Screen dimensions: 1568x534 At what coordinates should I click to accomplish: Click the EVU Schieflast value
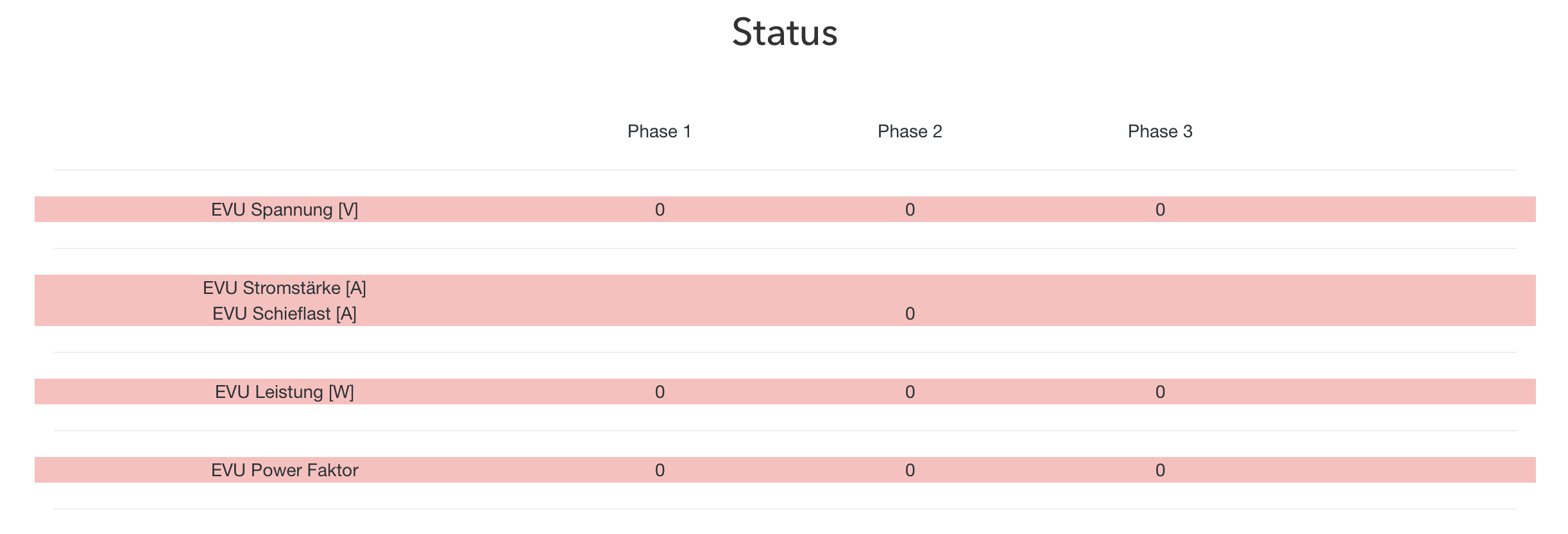910,314
